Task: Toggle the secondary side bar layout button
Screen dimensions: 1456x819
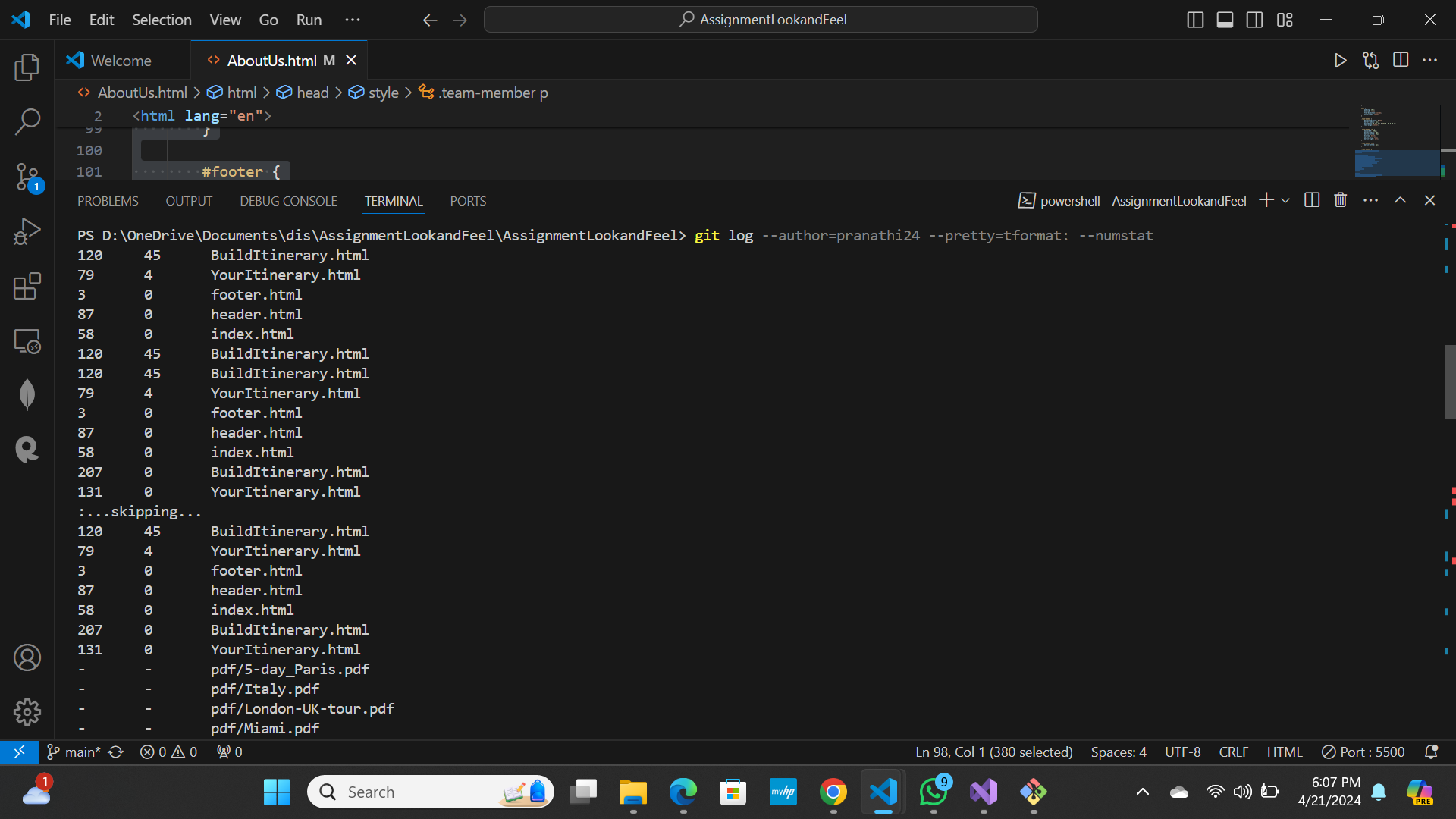Action: (x=1254, y=20)
